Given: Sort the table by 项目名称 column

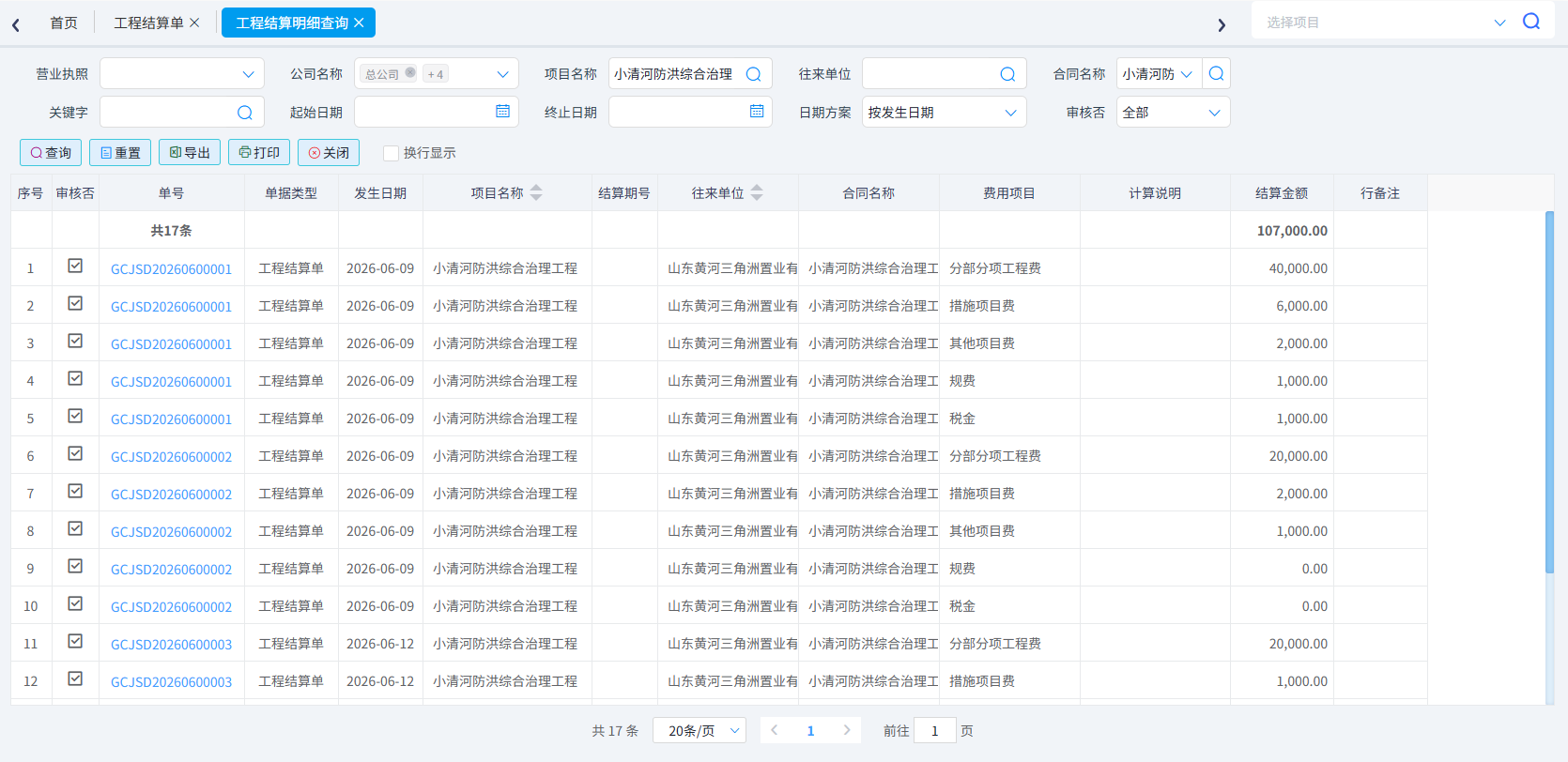Looking at the screenshot, I should point(536,192).
